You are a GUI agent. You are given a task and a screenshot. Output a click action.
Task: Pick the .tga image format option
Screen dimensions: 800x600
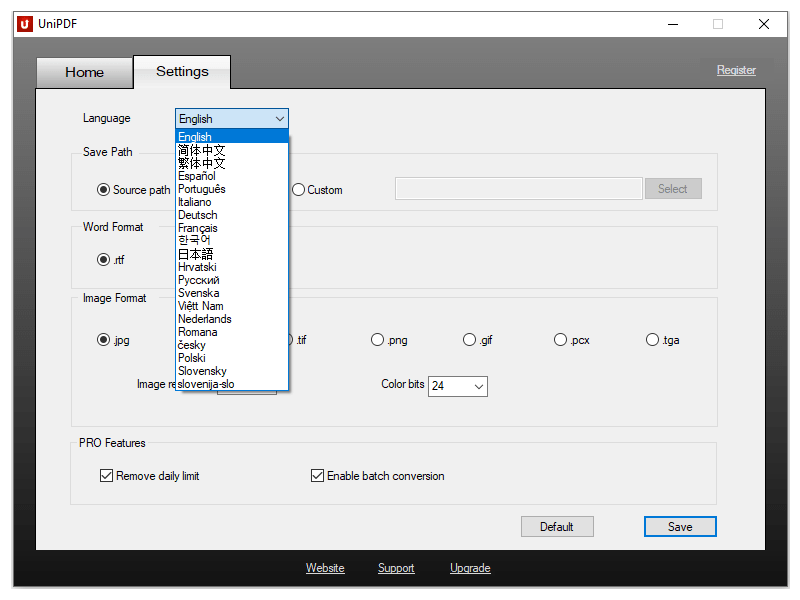click(651, 339)
